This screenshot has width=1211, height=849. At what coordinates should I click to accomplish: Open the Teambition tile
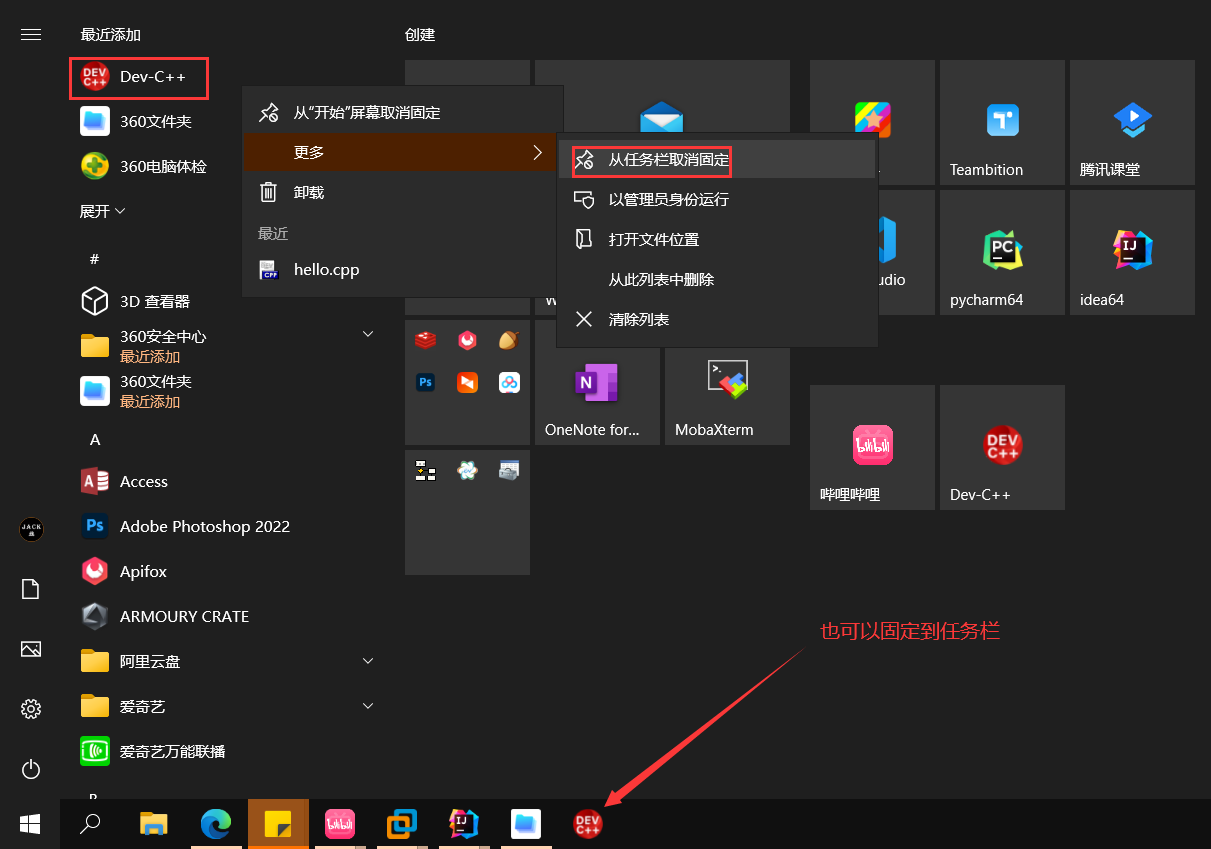click(1002, 122)
